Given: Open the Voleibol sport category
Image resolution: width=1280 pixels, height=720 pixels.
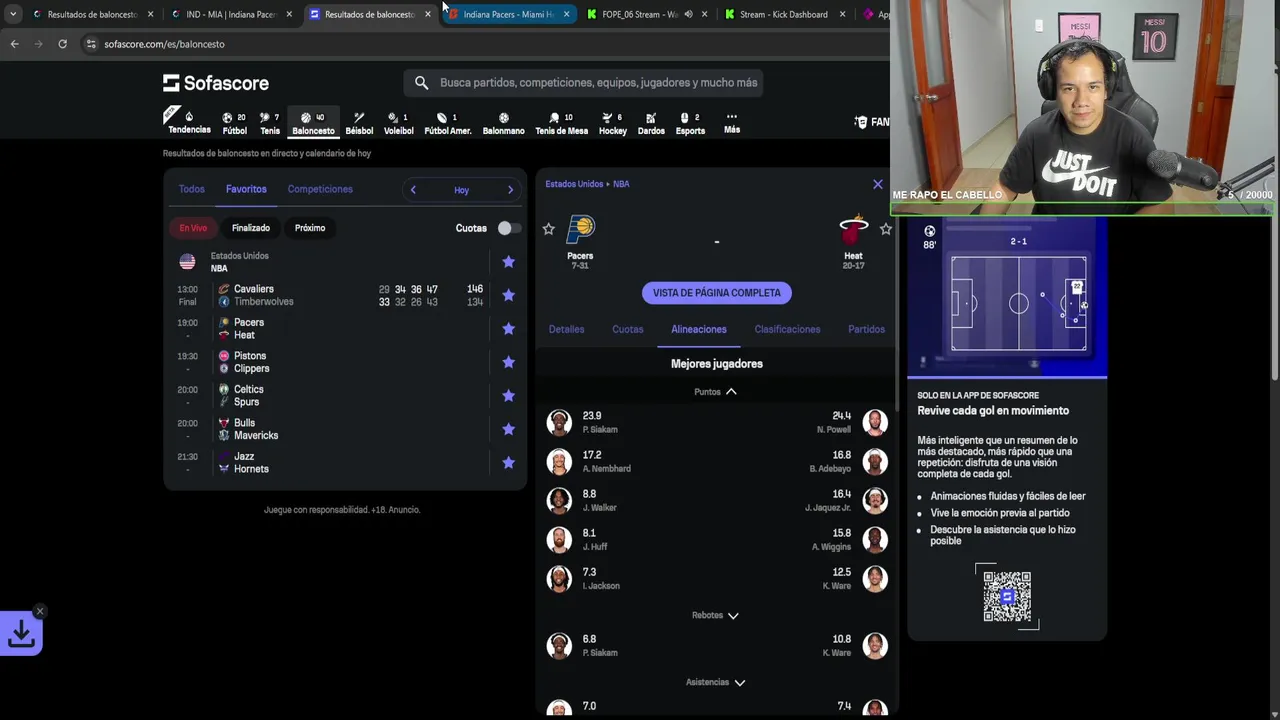Looking at the screenshot, I should [398, 123].
